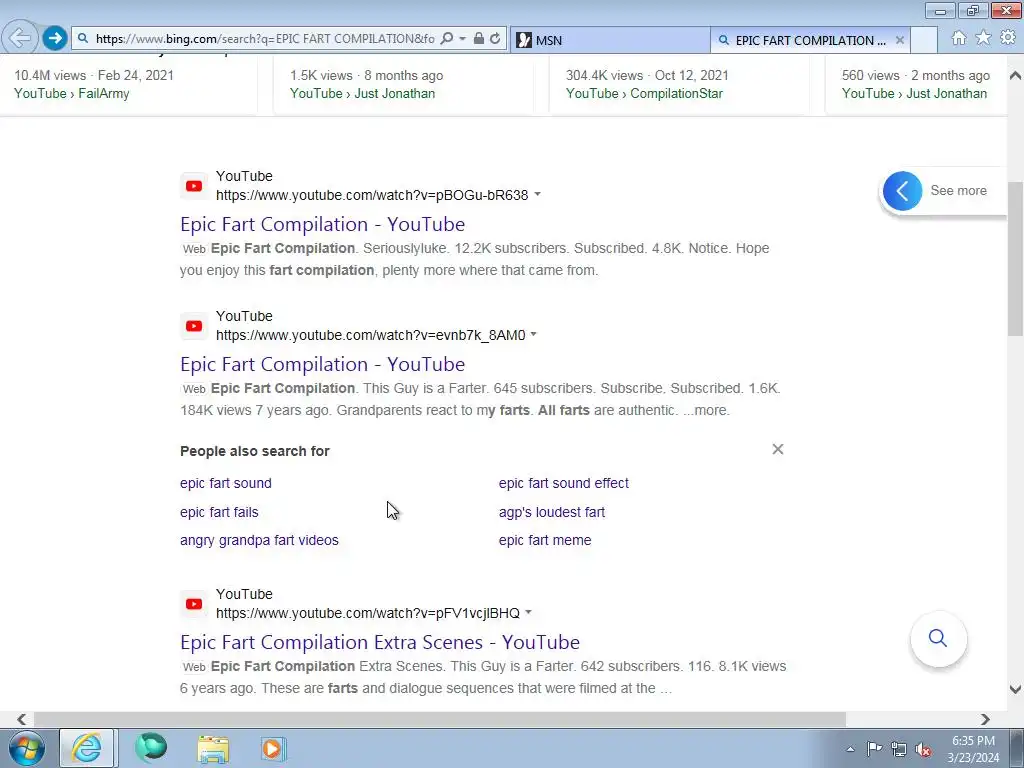Open the media player taskbar icon

[272, 748]
